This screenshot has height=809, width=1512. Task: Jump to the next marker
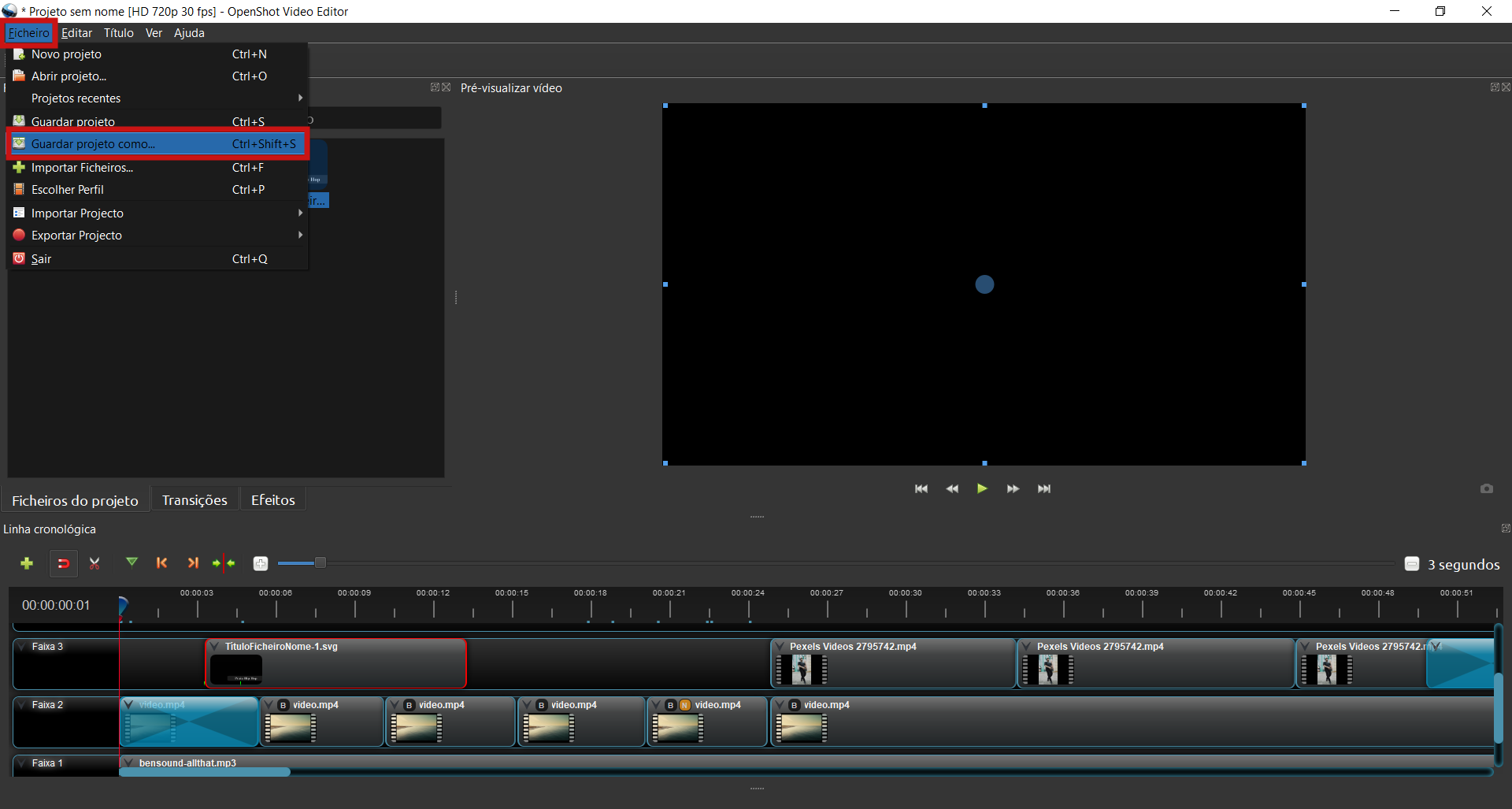click(x=193, y=562)
